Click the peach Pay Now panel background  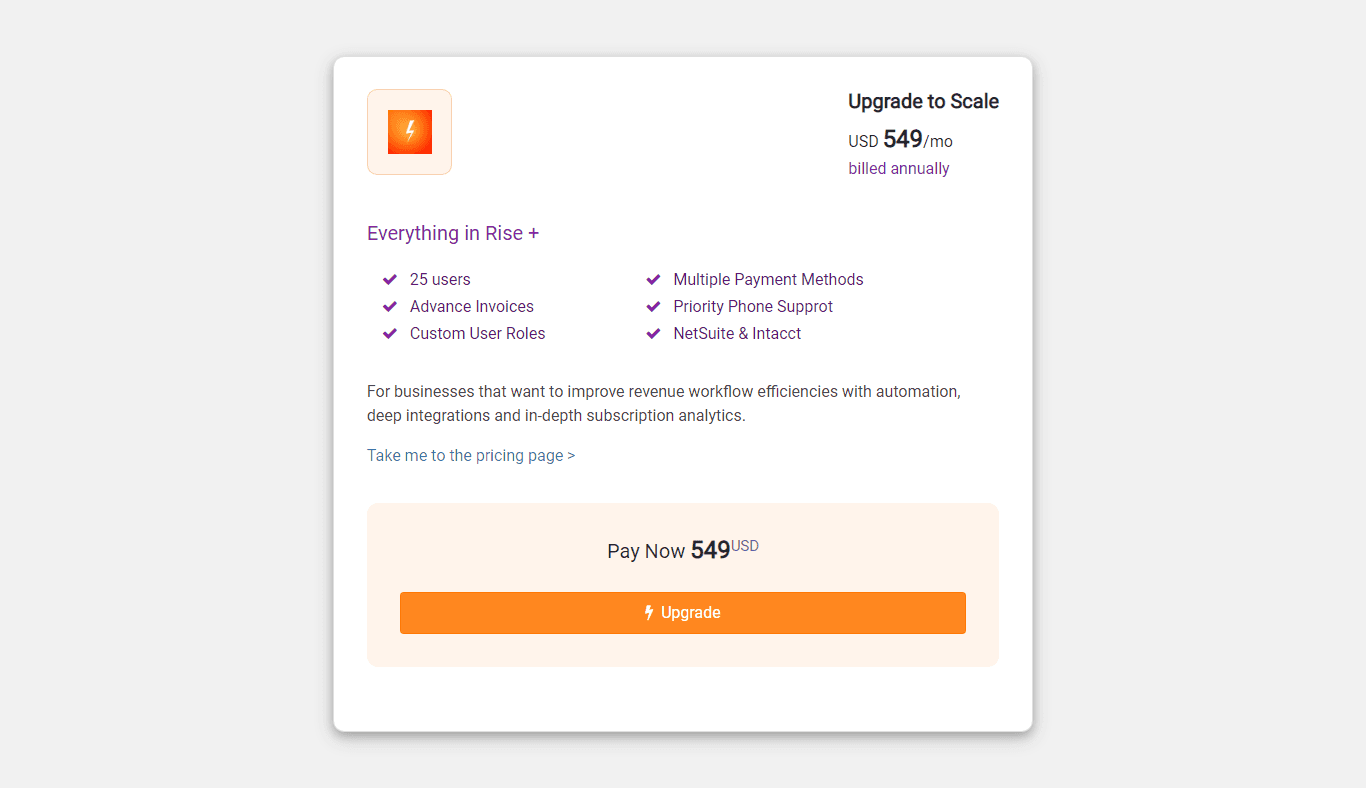pyautogui.click(x=682, y=670)
